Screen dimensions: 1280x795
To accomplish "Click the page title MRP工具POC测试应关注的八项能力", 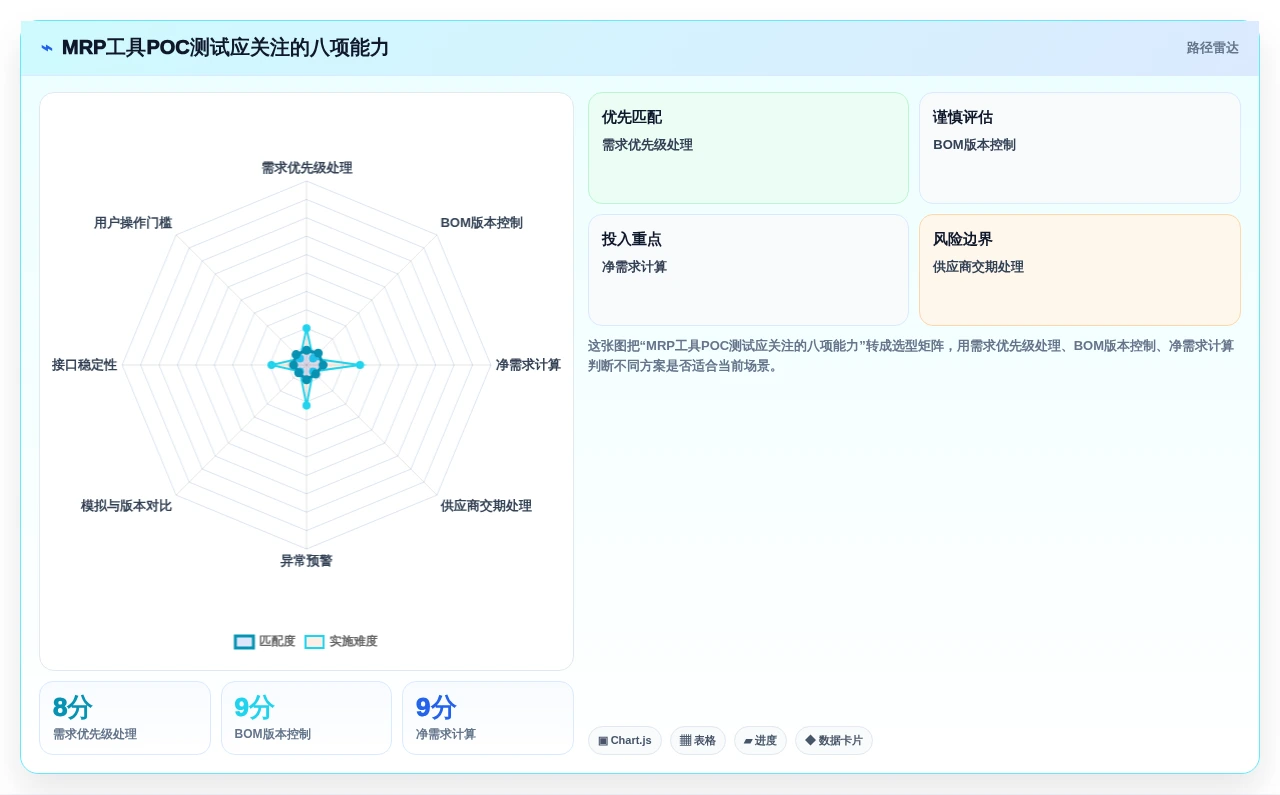I will (x=225, y=48).
